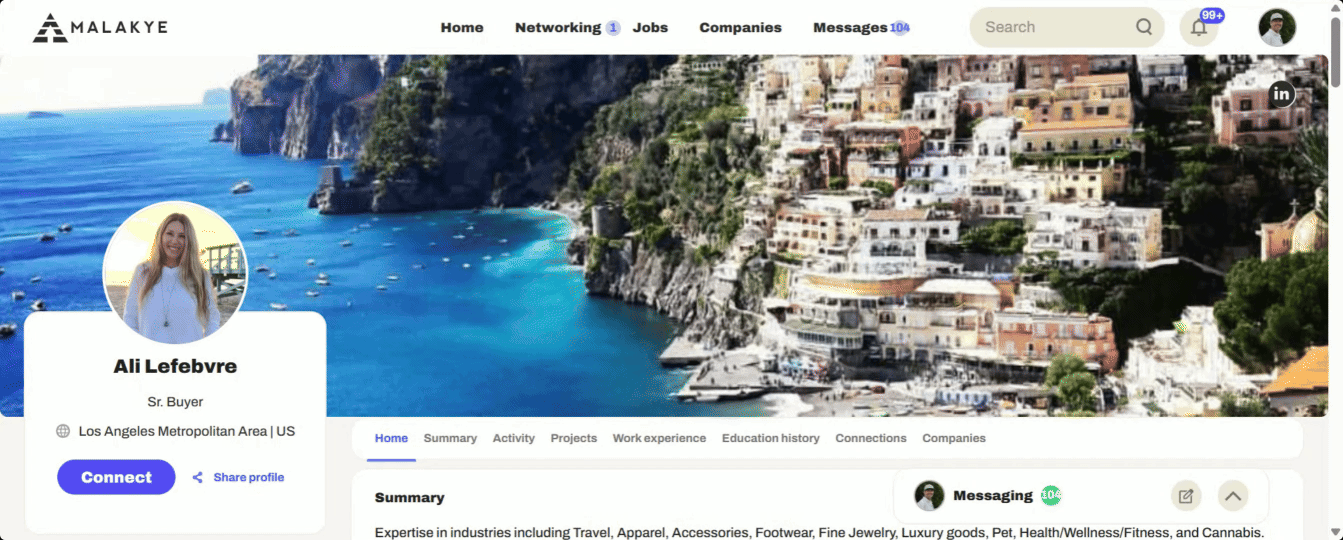Click the compose new message icon
Image resolution: width=1343 pixels, height=540 pixels.
tap(1186, 495)
